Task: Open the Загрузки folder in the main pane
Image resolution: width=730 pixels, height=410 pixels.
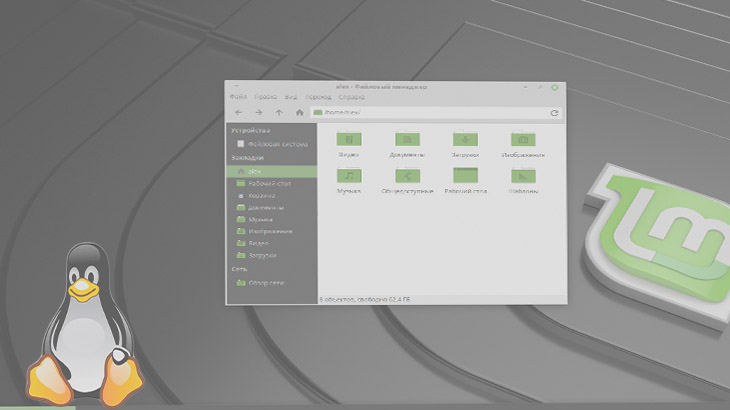Action: [465, 144]
